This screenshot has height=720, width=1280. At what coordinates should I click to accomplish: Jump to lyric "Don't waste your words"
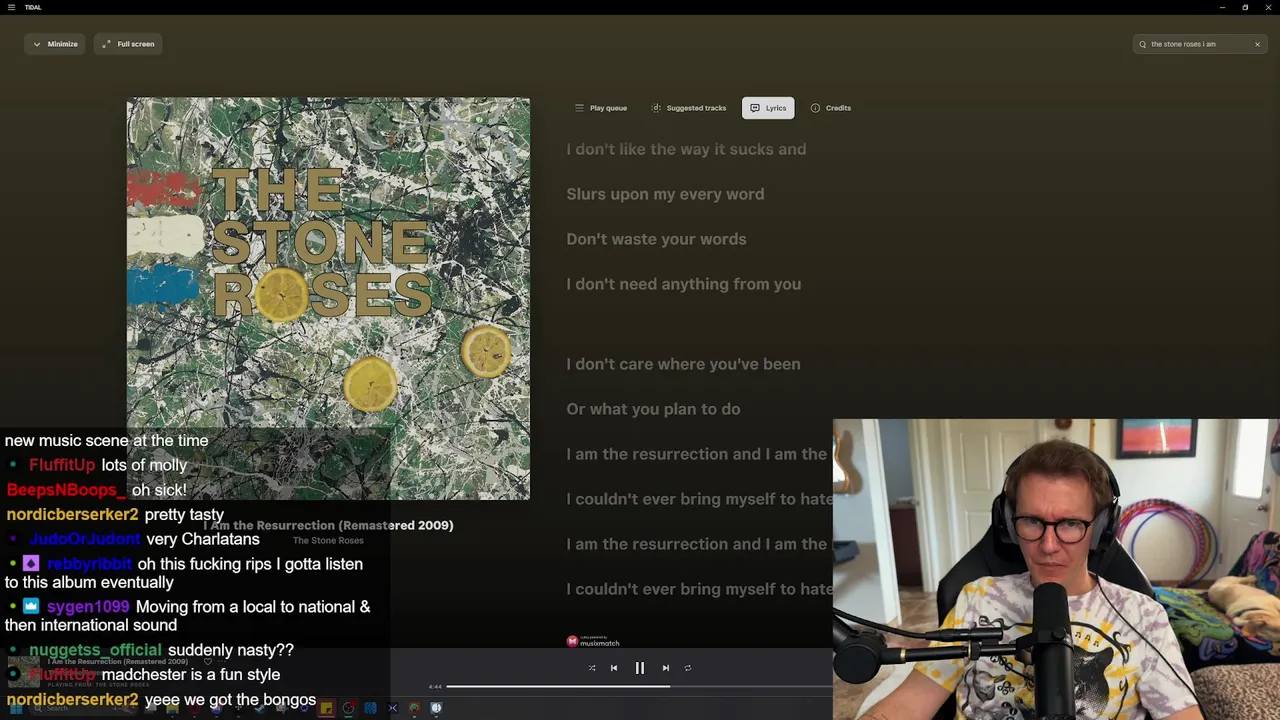656,239
